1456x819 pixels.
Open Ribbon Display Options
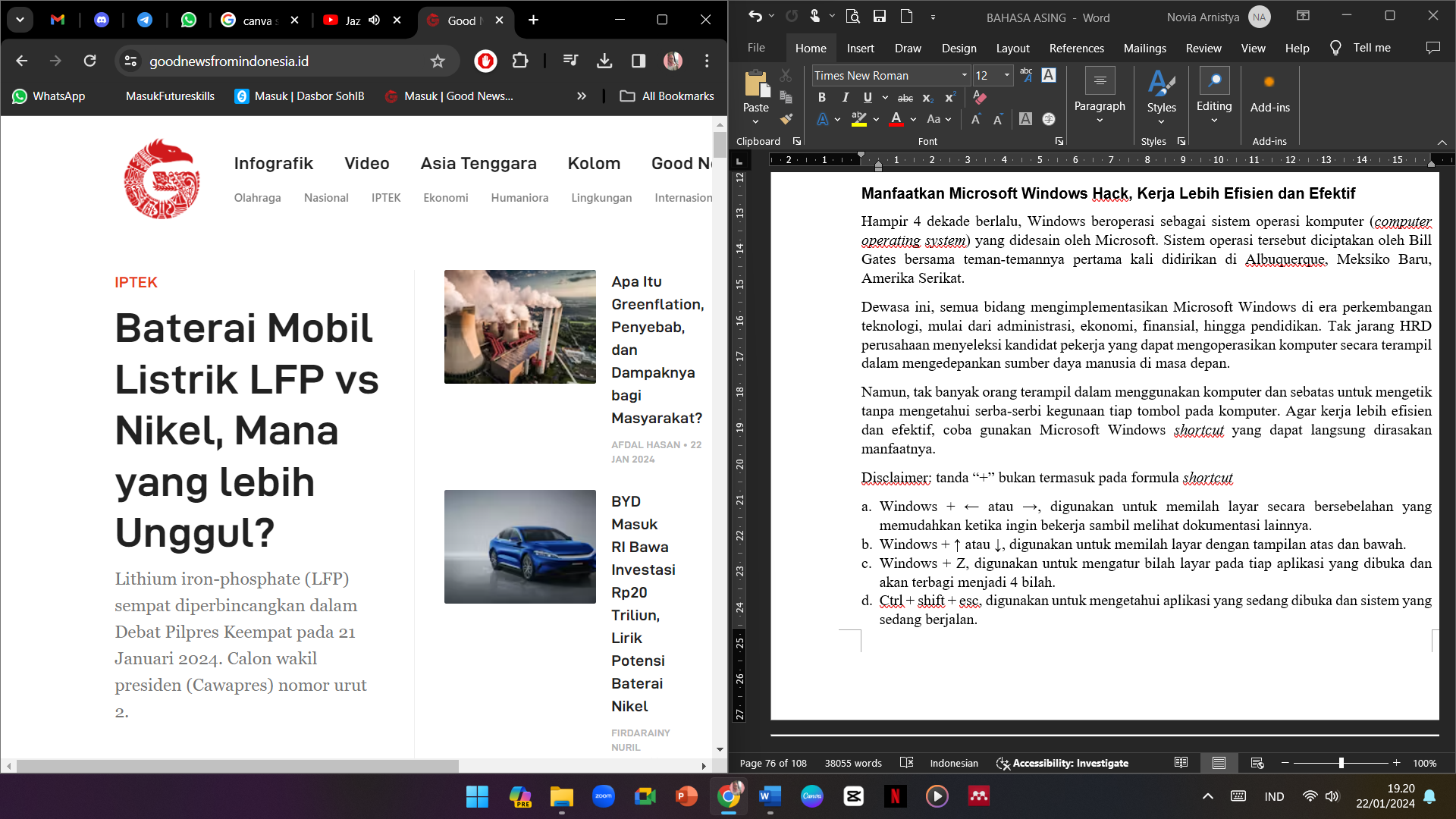1303,16
